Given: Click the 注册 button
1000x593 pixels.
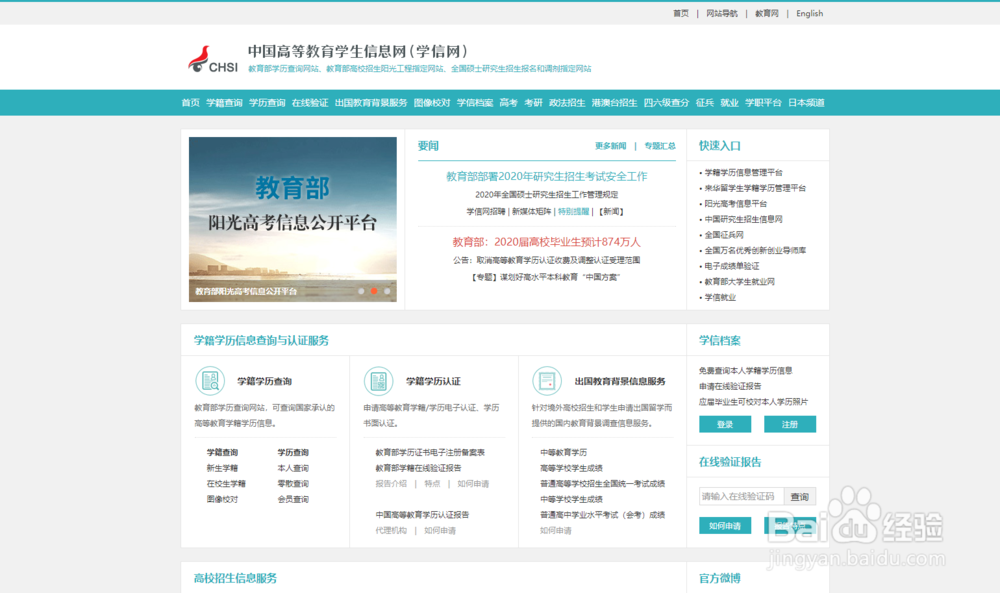Looking at the screenshot, I should tap(790, 424).
